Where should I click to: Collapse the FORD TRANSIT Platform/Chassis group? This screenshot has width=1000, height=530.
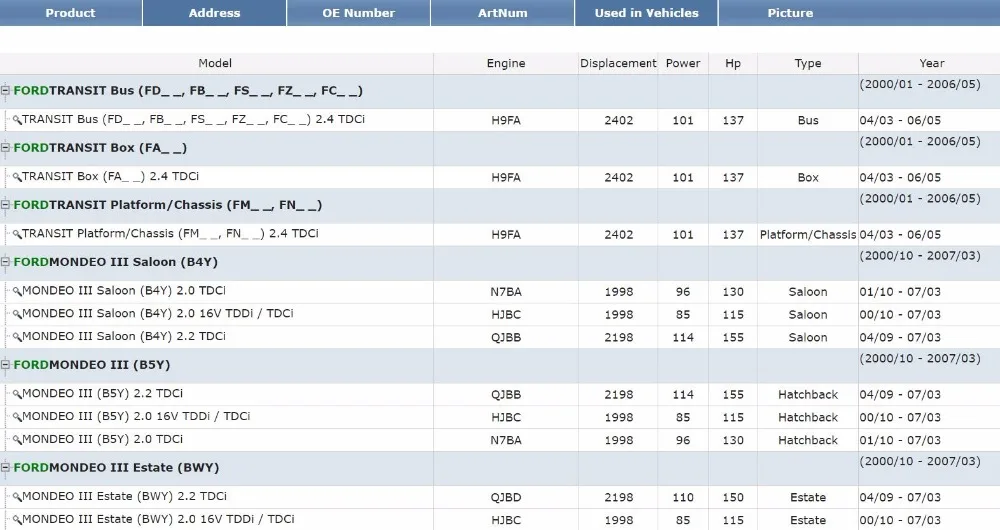coord(5,205)
